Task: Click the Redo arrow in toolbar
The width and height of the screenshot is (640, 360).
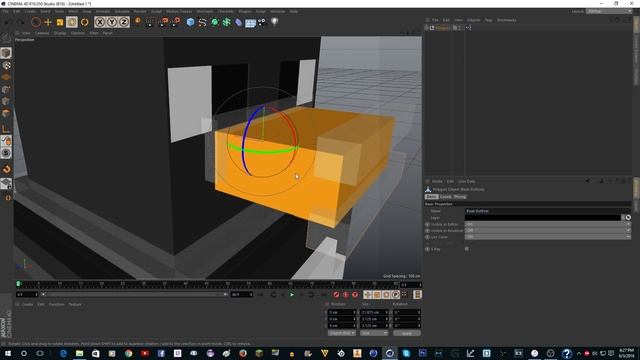Action: (20, 22)
